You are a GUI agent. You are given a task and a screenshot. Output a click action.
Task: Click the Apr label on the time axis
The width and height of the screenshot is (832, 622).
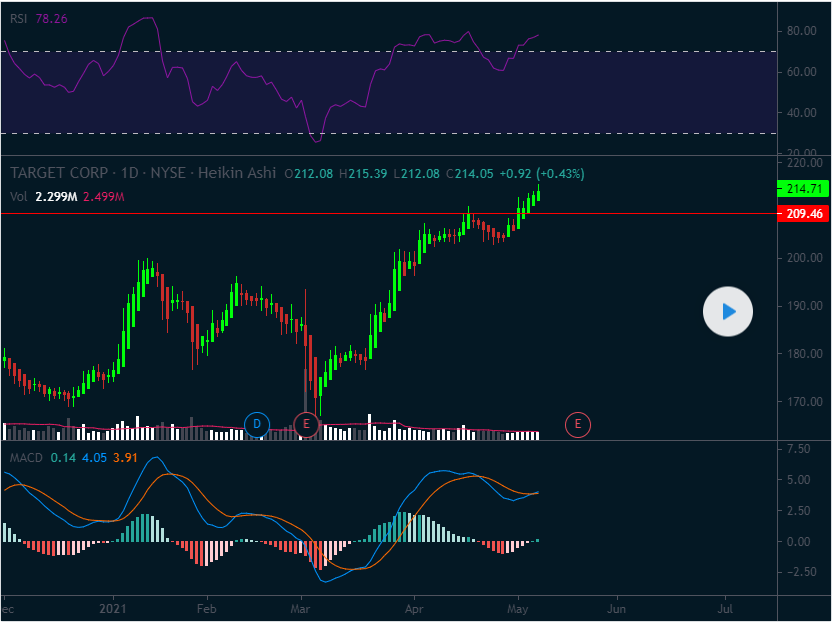(x=413, y=608)
